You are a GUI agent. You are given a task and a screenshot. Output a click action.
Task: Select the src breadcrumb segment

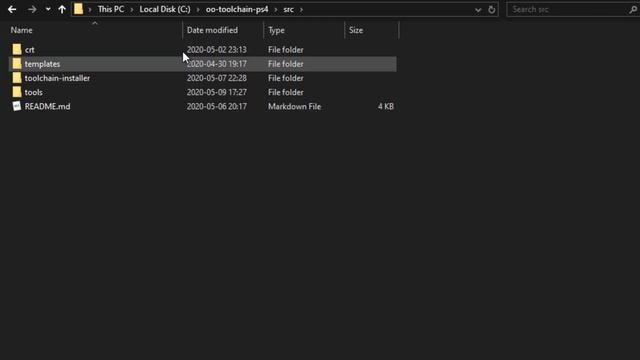(x=289, y=9)
